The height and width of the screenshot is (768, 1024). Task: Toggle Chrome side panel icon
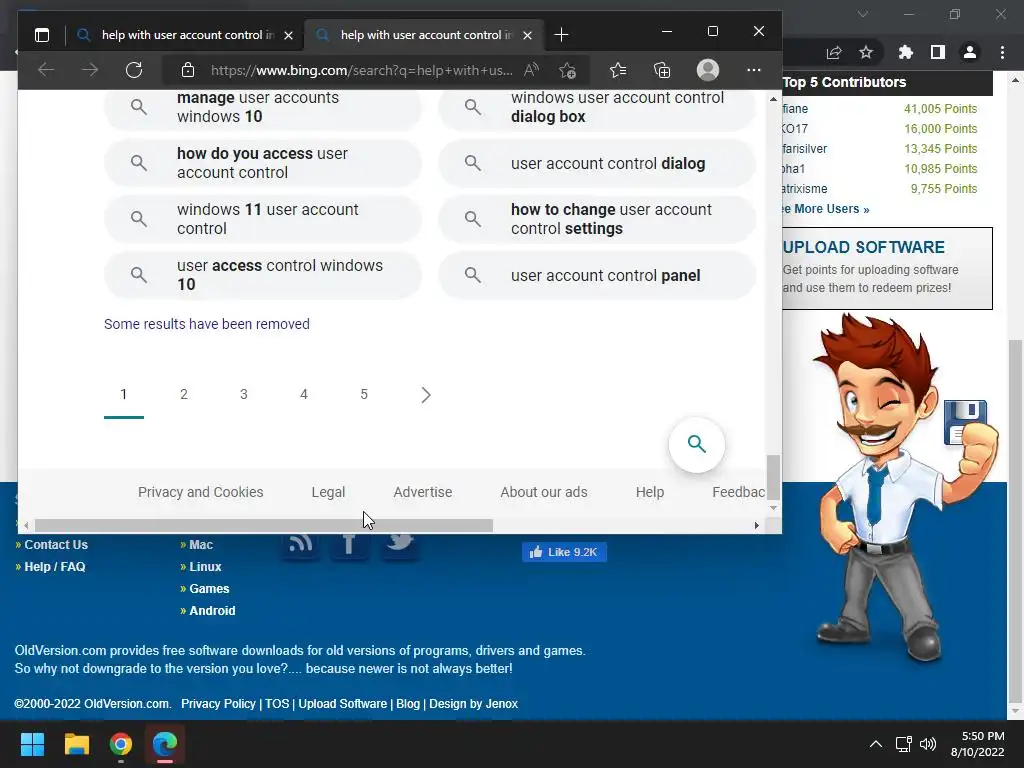click(938, 52)
